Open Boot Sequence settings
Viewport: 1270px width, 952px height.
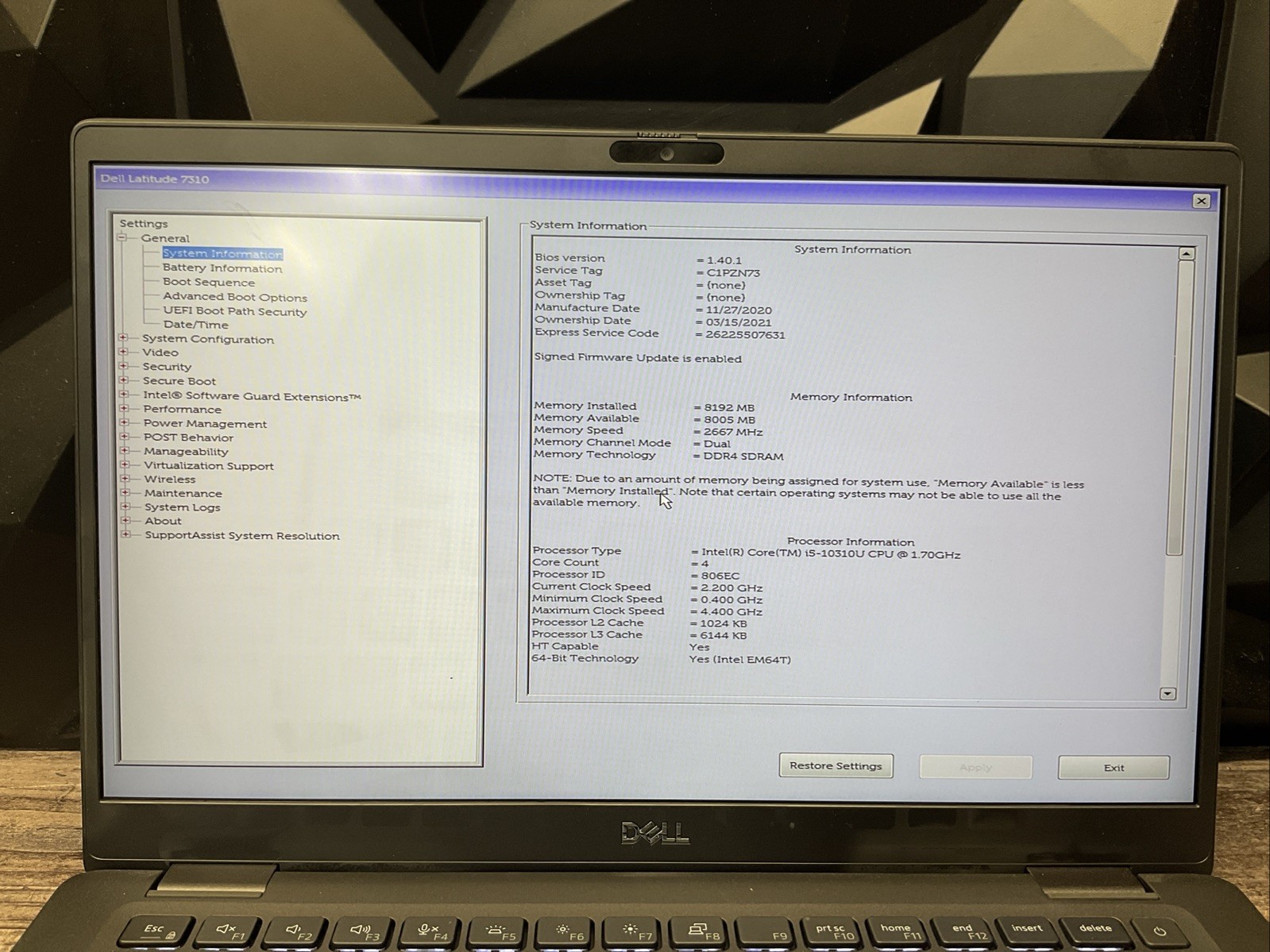209,283
